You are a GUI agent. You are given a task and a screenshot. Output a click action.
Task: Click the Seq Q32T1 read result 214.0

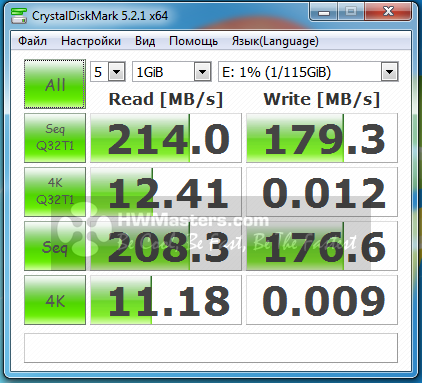166,138
